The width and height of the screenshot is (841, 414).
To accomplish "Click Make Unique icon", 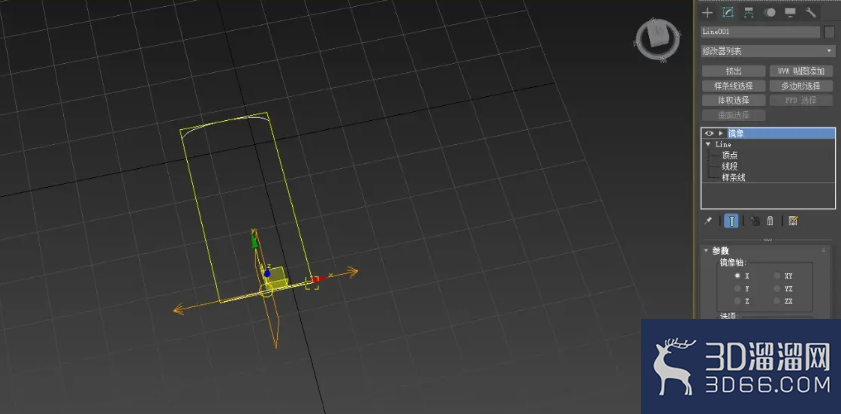I will click(755, 220).
